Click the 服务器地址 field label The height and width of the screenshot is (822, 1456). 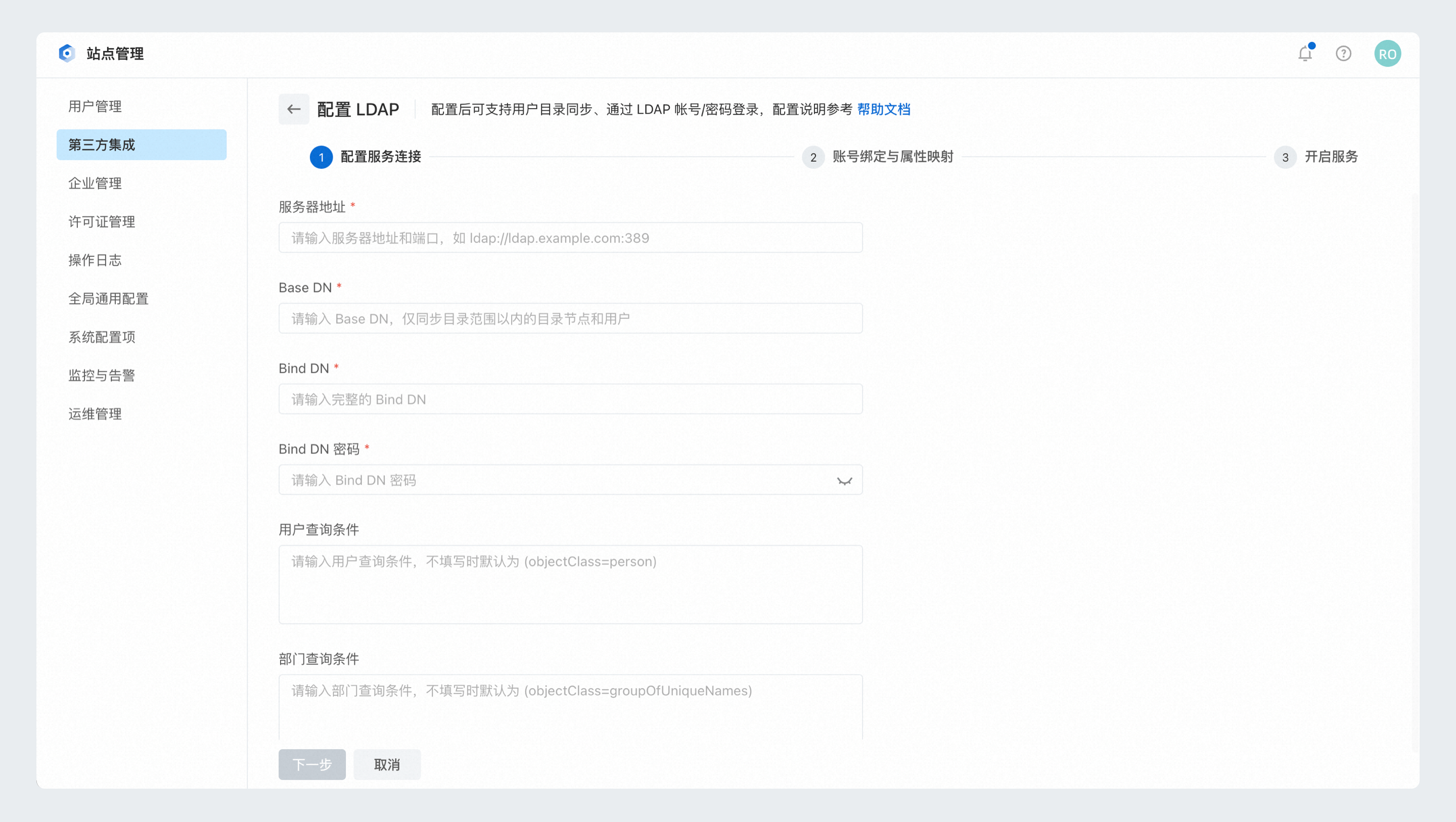(312, 207)
